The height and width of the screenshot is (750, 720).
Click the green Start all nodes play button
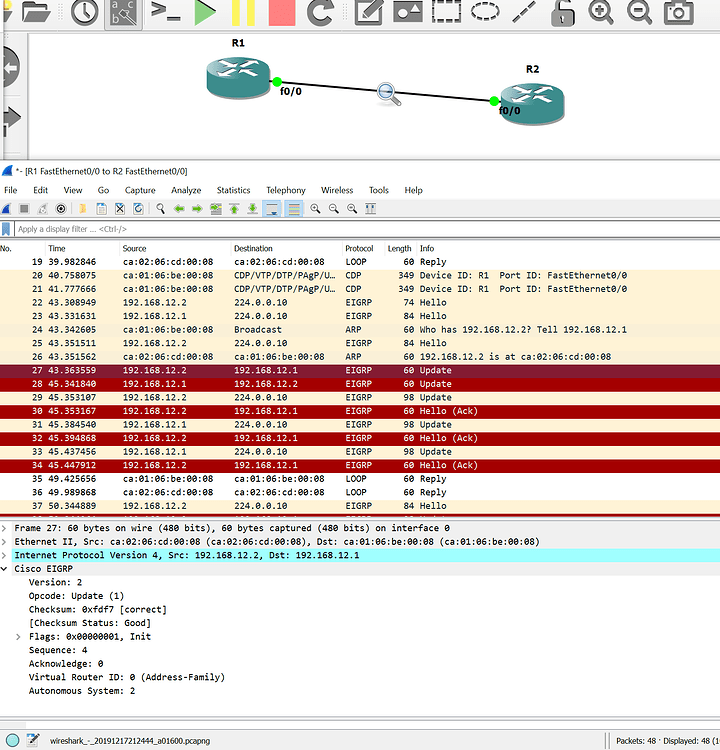[x=204, y=12]
